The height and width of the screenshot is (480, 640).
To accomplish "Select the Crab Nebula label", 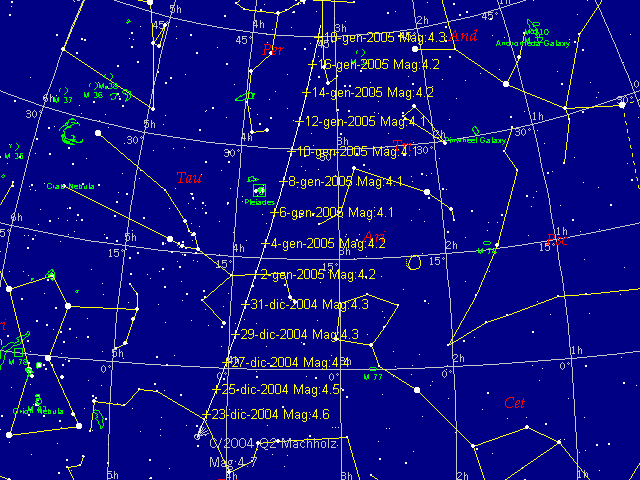I will pos(70,186).
